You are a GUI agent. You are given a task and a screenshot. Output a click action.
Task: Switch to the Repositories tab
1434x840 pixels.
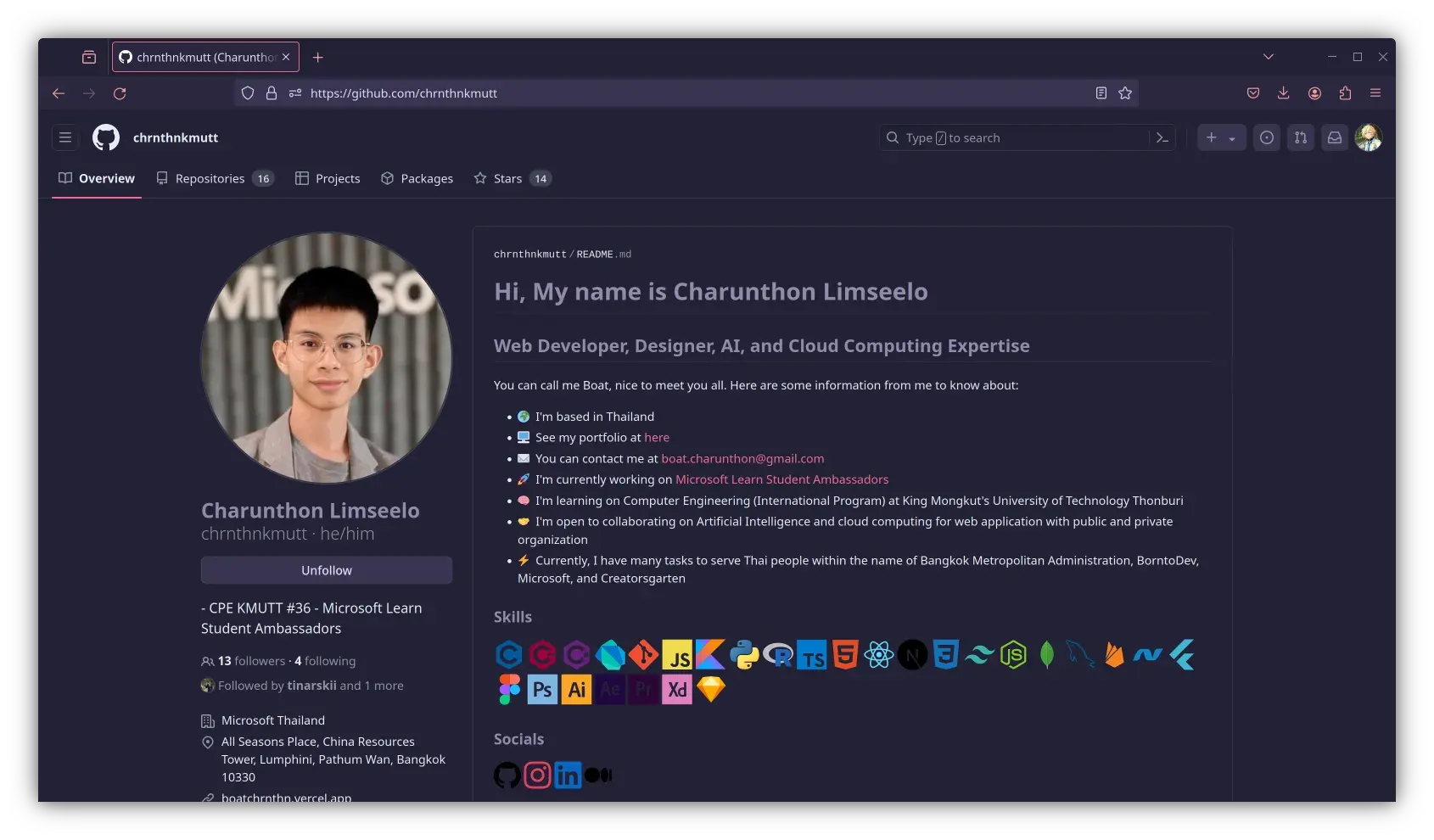point(216,178)
